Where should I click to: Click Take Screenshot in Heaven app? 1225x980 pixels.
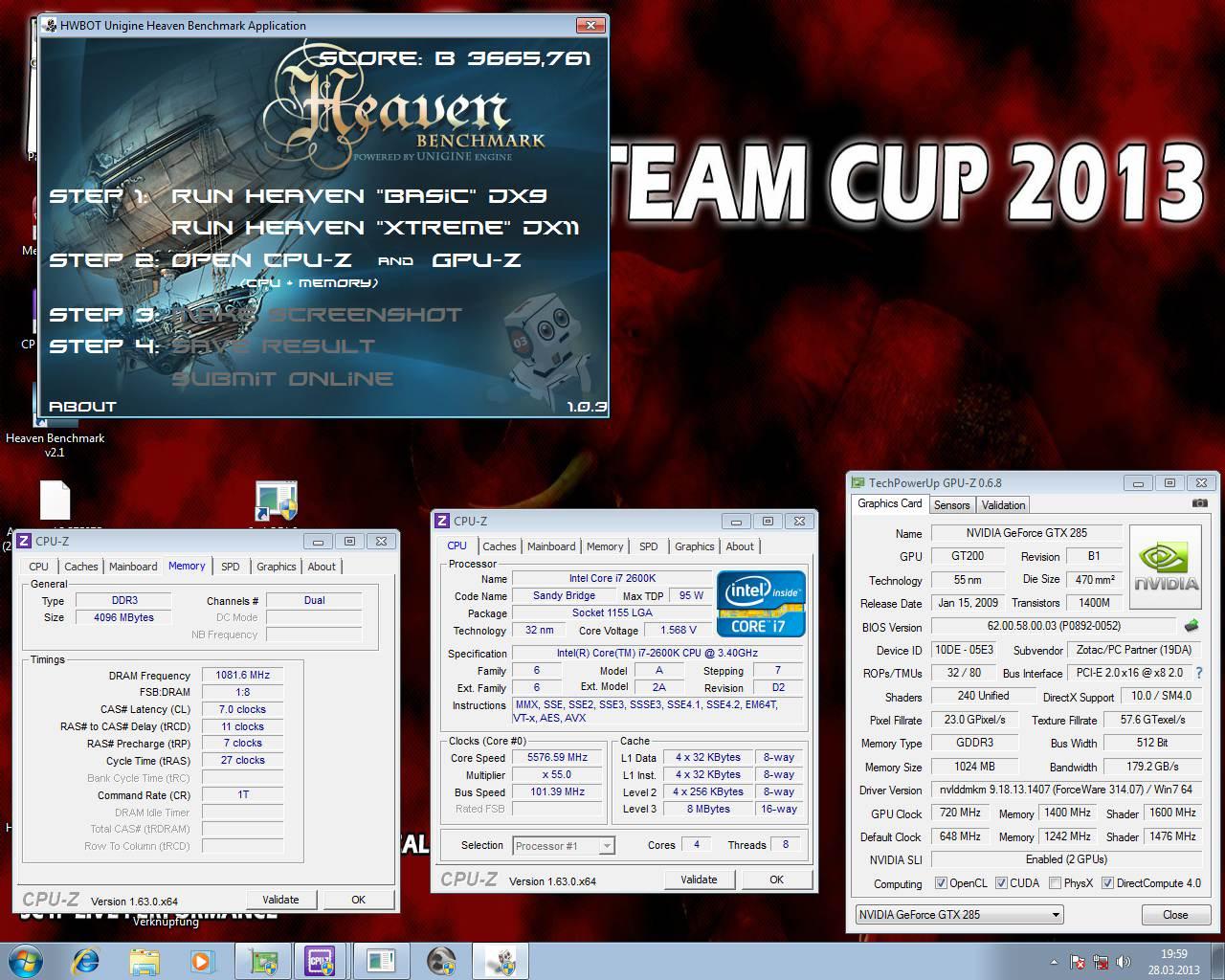pyautogui.click(x=316, y=314)
